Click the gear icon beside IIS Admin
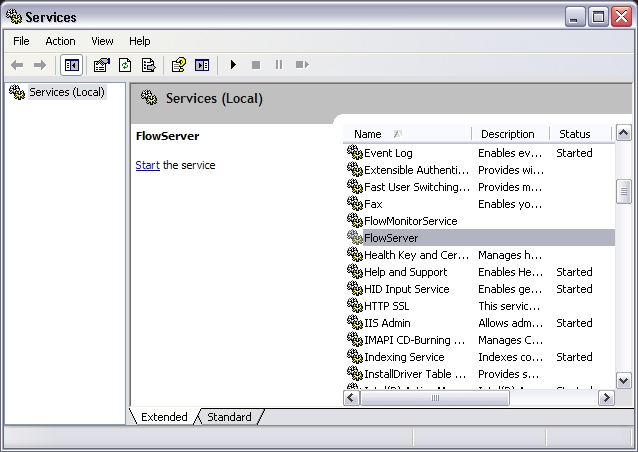The width and height of the screenshot is (638, 452). click(354, 323)
